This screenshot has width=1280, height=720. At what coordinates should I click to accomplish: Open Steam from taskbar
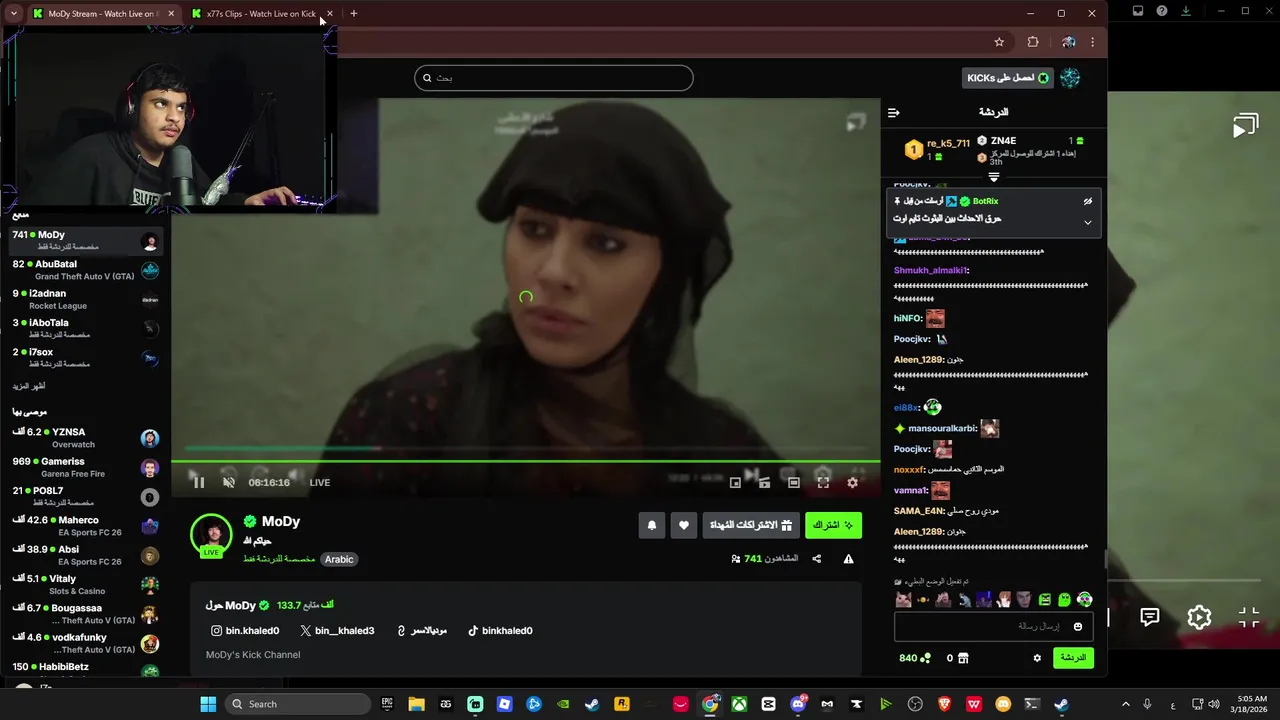(592, 704)
